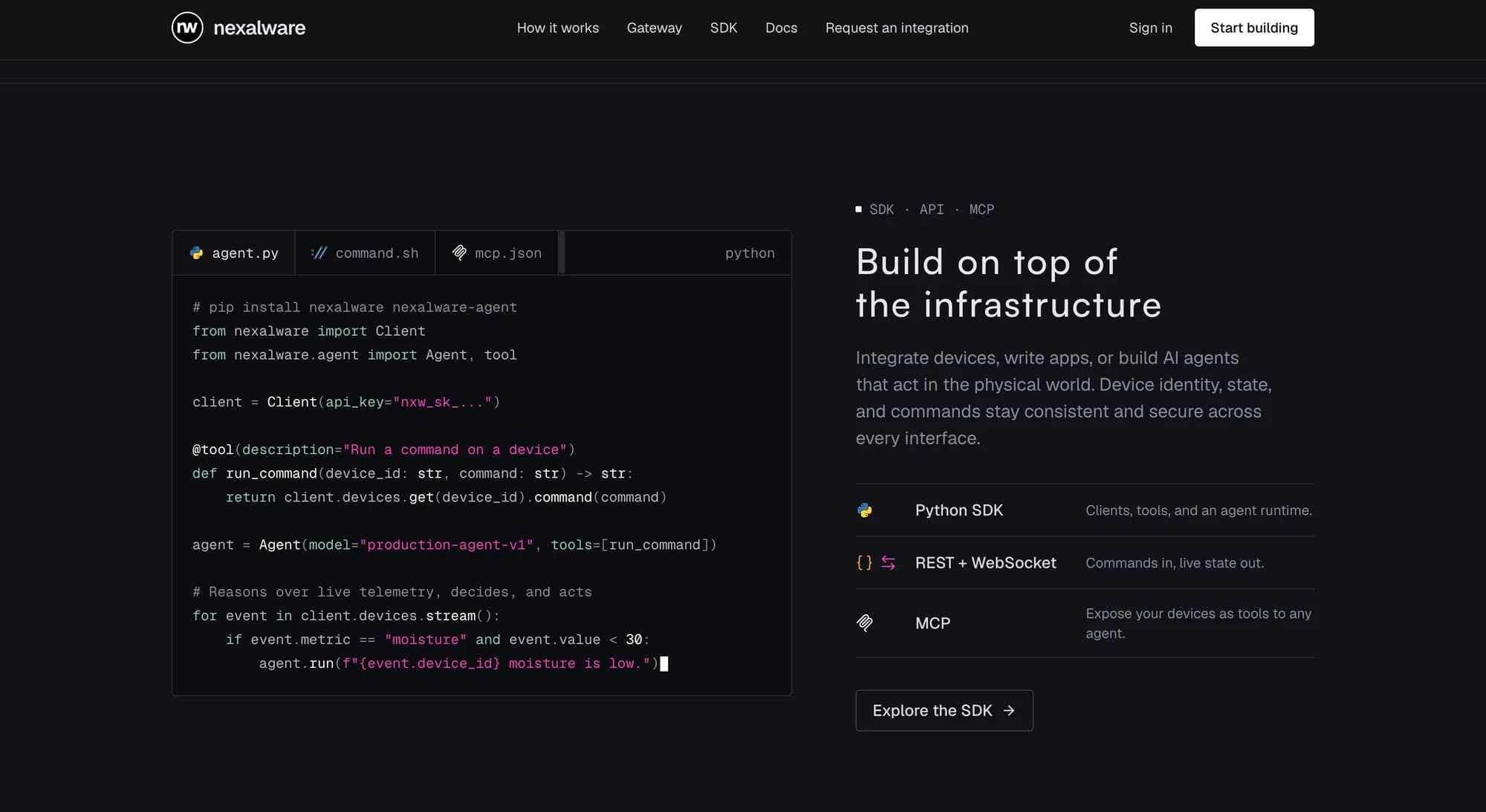The image size is (1486, 812).
Task: Select the MCP row title
Action: (933, 623)
